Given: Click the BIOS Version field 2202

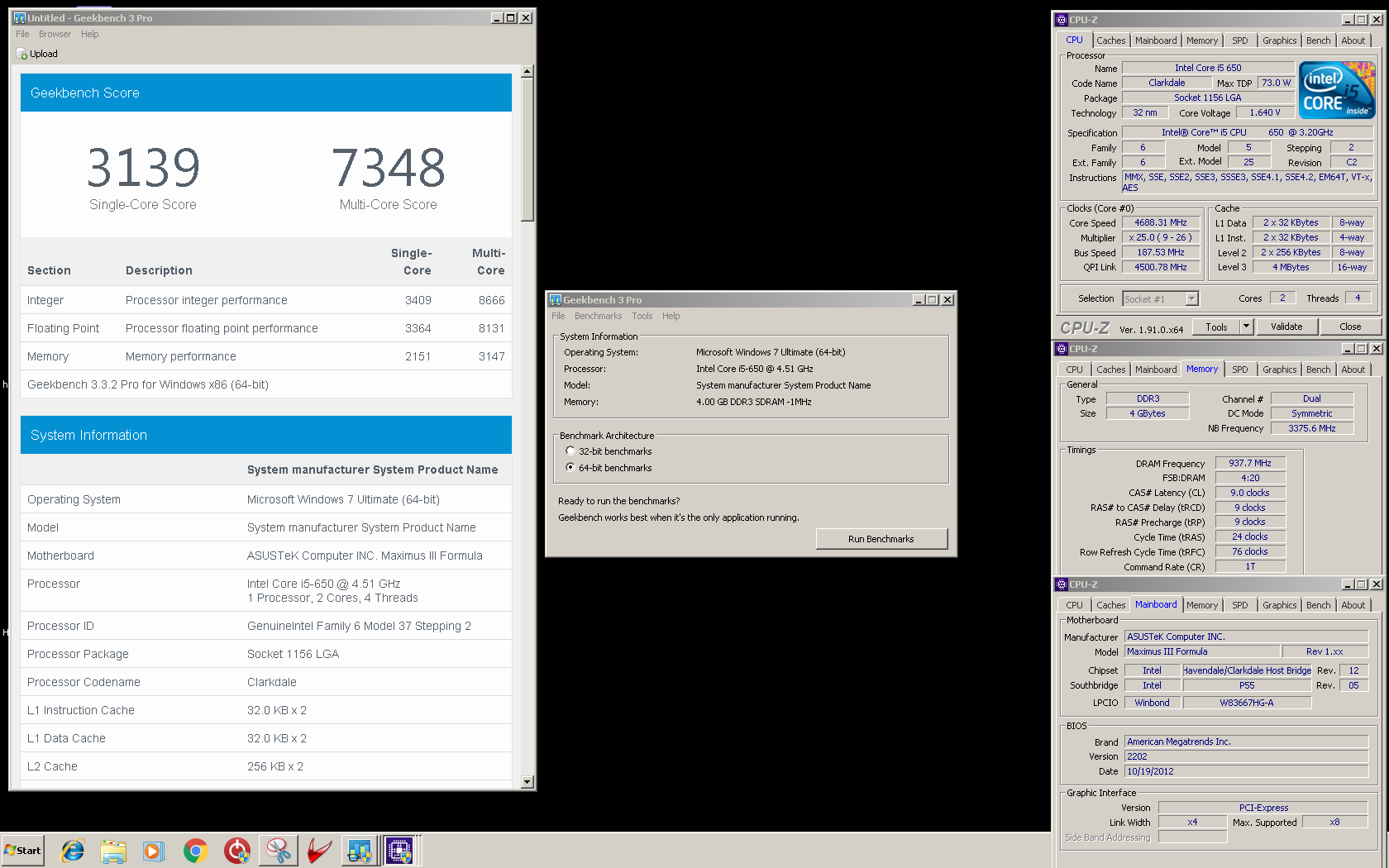Looking at the screenshot, I should pyautogui.click(x=1246, y=756).
